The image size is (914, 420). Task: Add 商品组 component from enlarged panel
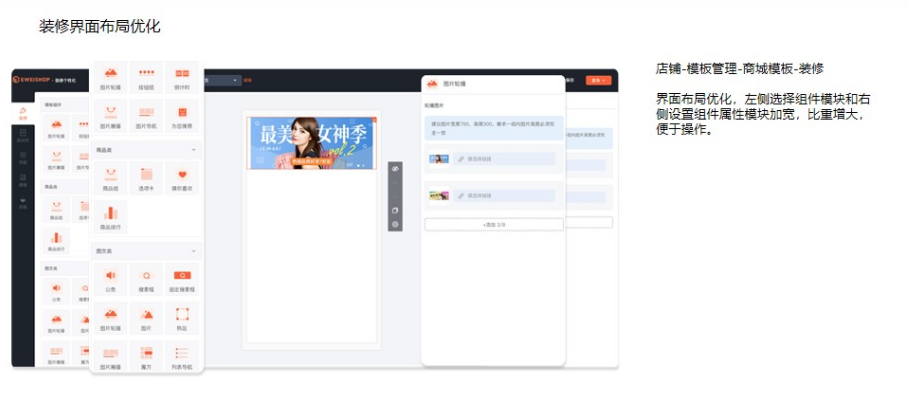[x=111, y=178]
